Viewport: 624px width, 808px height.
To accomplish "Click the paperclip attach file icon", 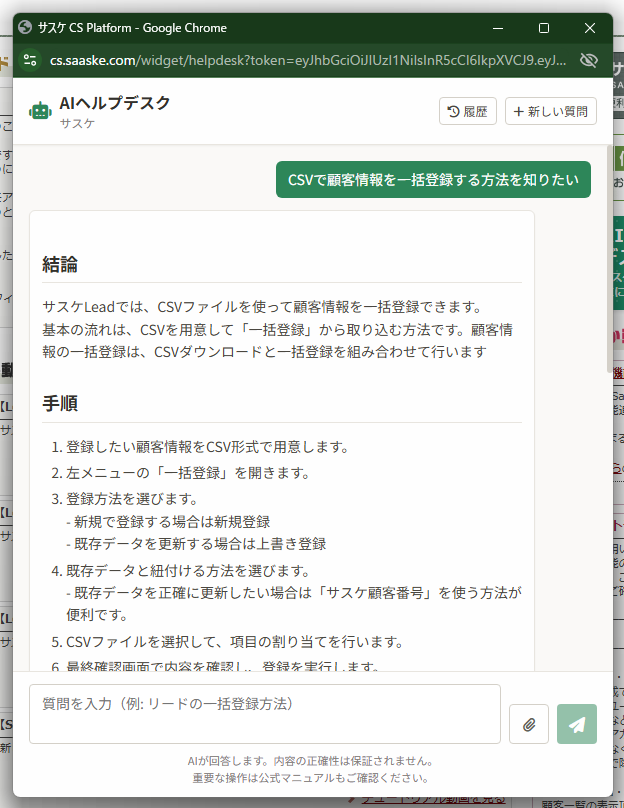I will point(529,724).
